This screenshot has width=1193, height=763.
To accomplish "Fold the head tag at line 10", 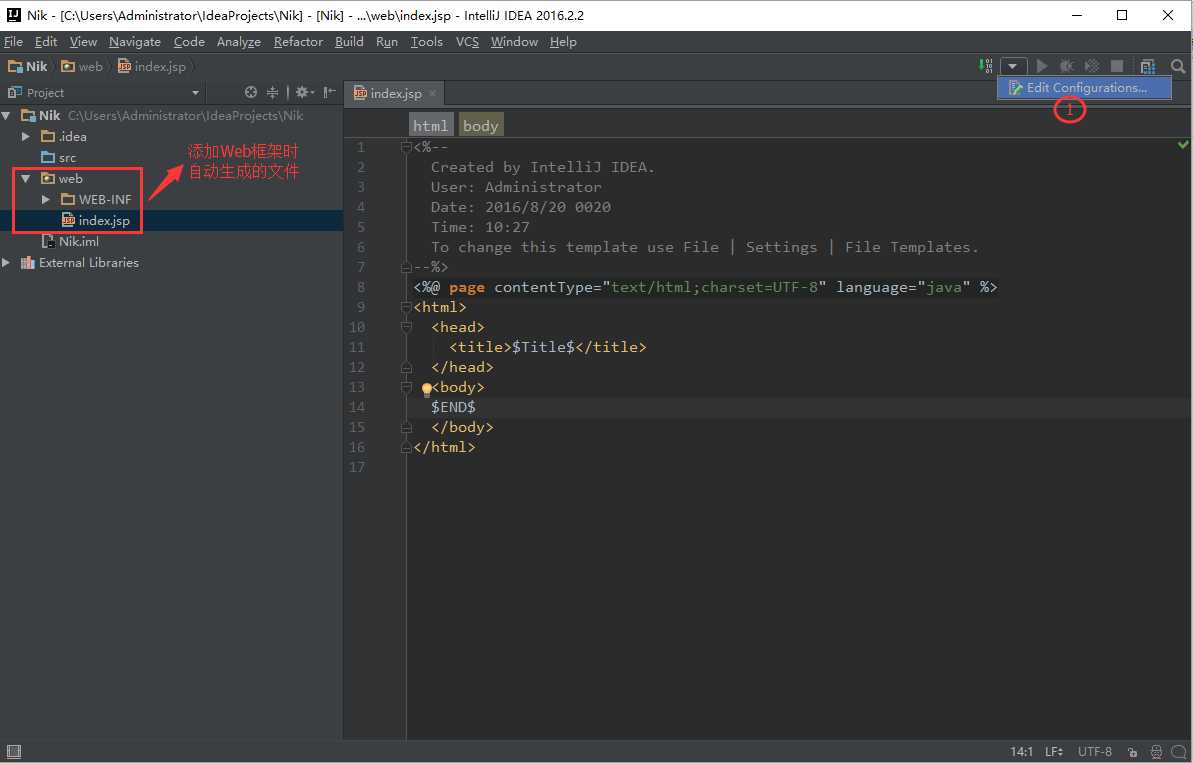I will pos(406,327).
